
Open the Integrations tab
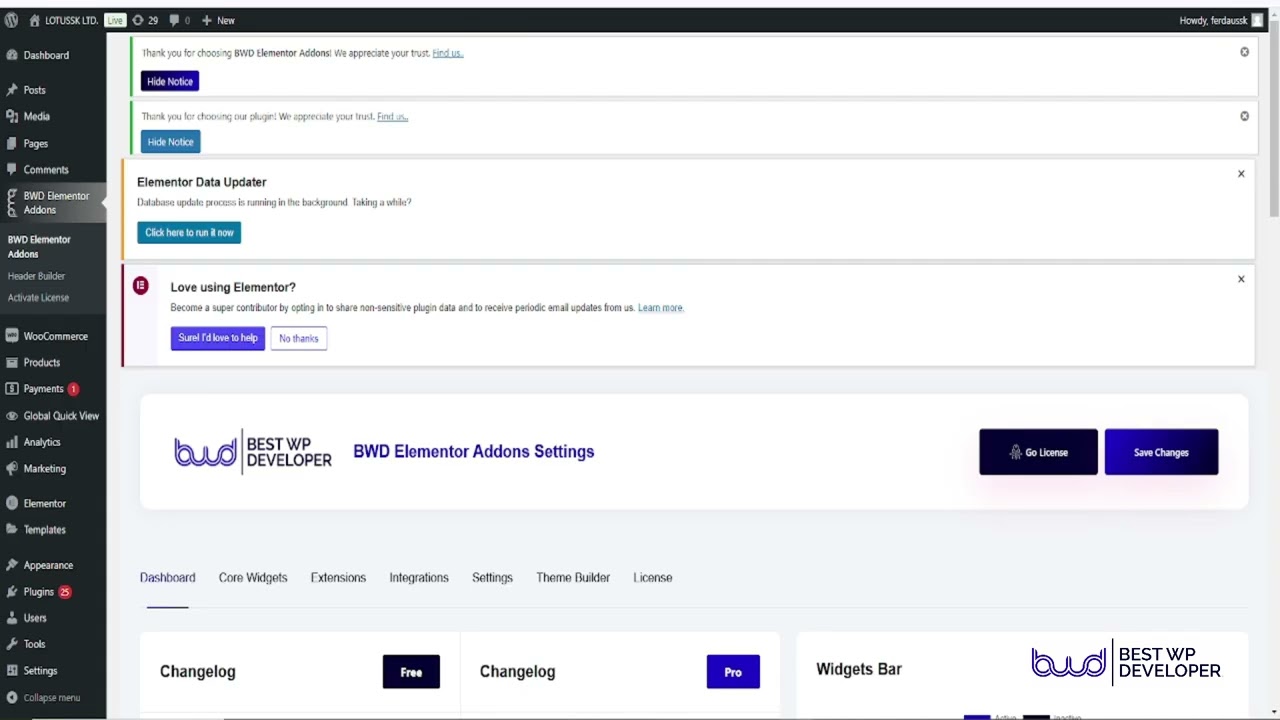pyautogui.click(x=419, y=577)
